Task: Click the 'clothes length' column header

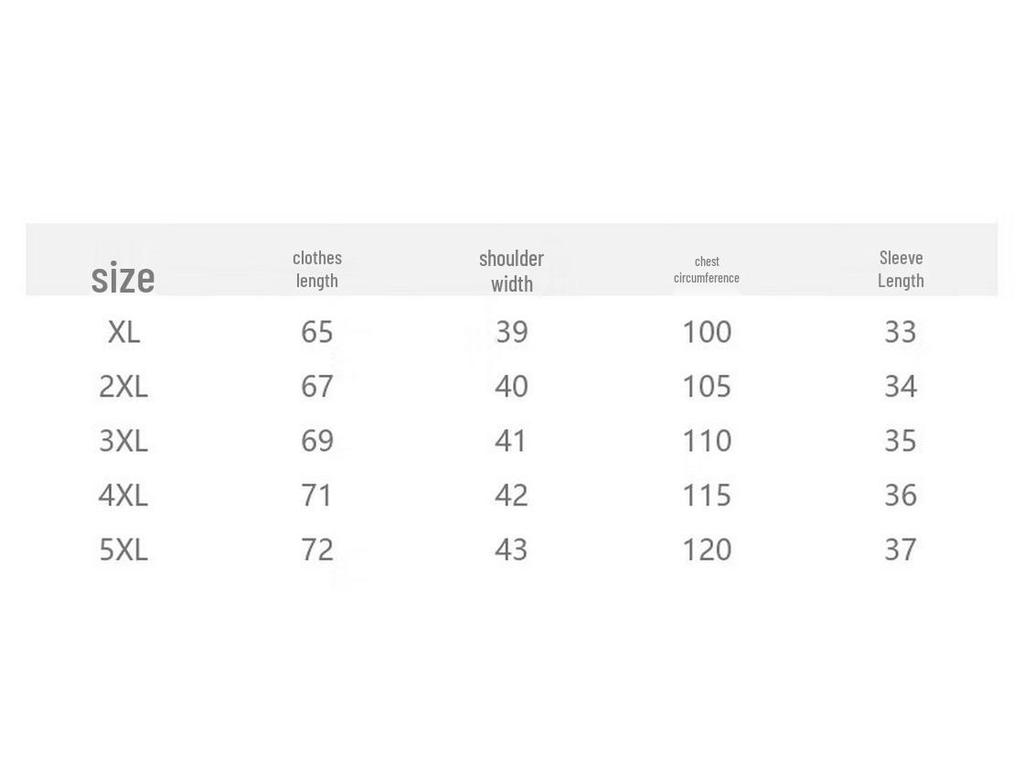Action: [317, 269]
